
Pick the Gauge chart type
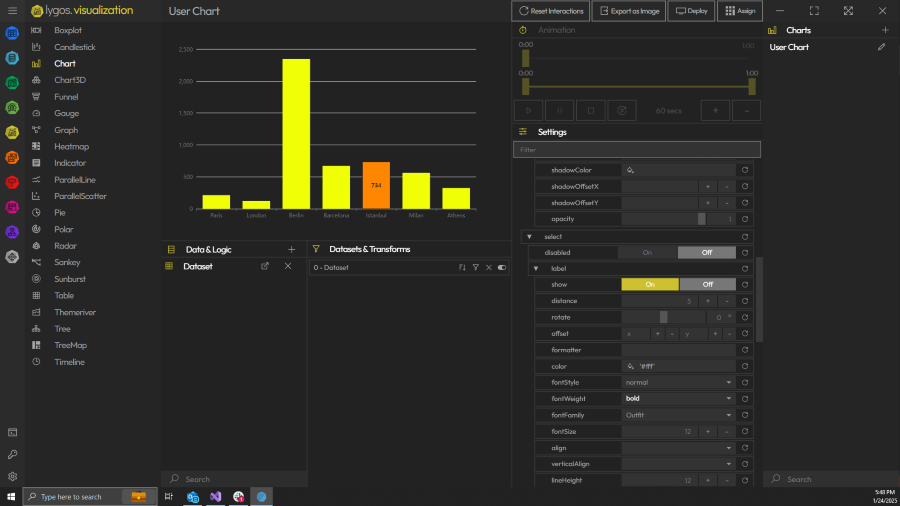[67, 114]
